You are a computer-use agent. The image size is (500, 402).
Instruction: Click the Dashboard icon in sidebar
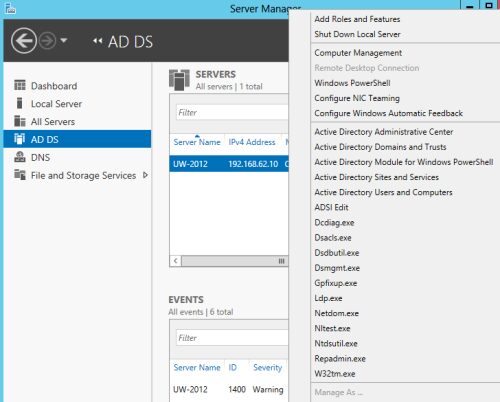pyautogui.click(x=20, y=85)
